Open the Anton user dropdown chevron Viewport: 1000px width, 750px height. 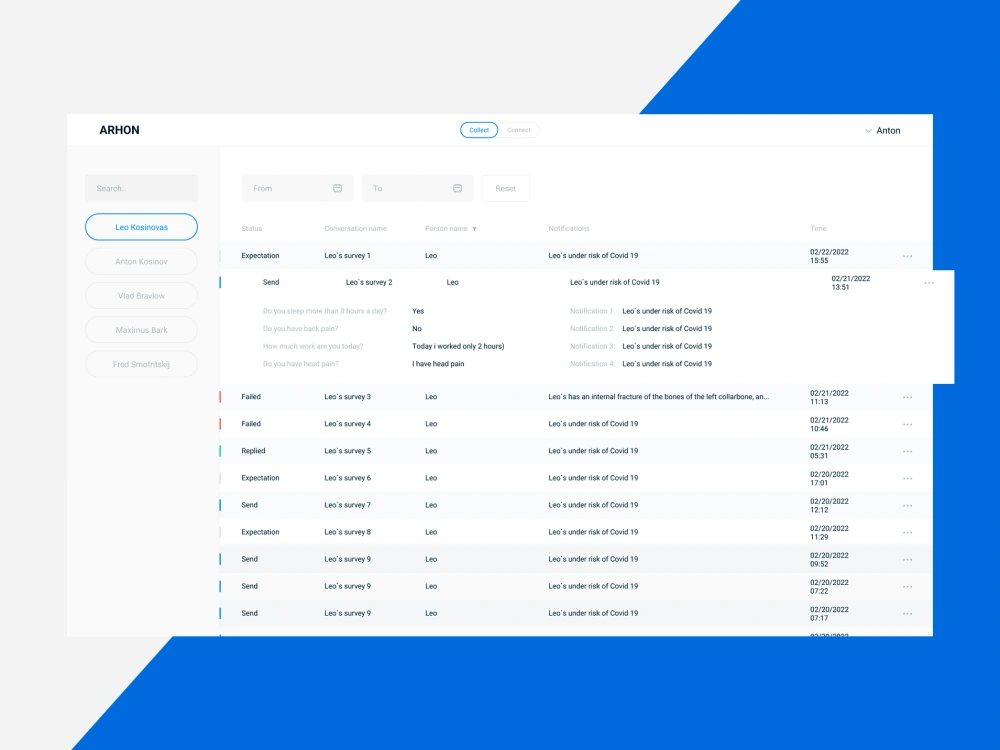point(868,131)
